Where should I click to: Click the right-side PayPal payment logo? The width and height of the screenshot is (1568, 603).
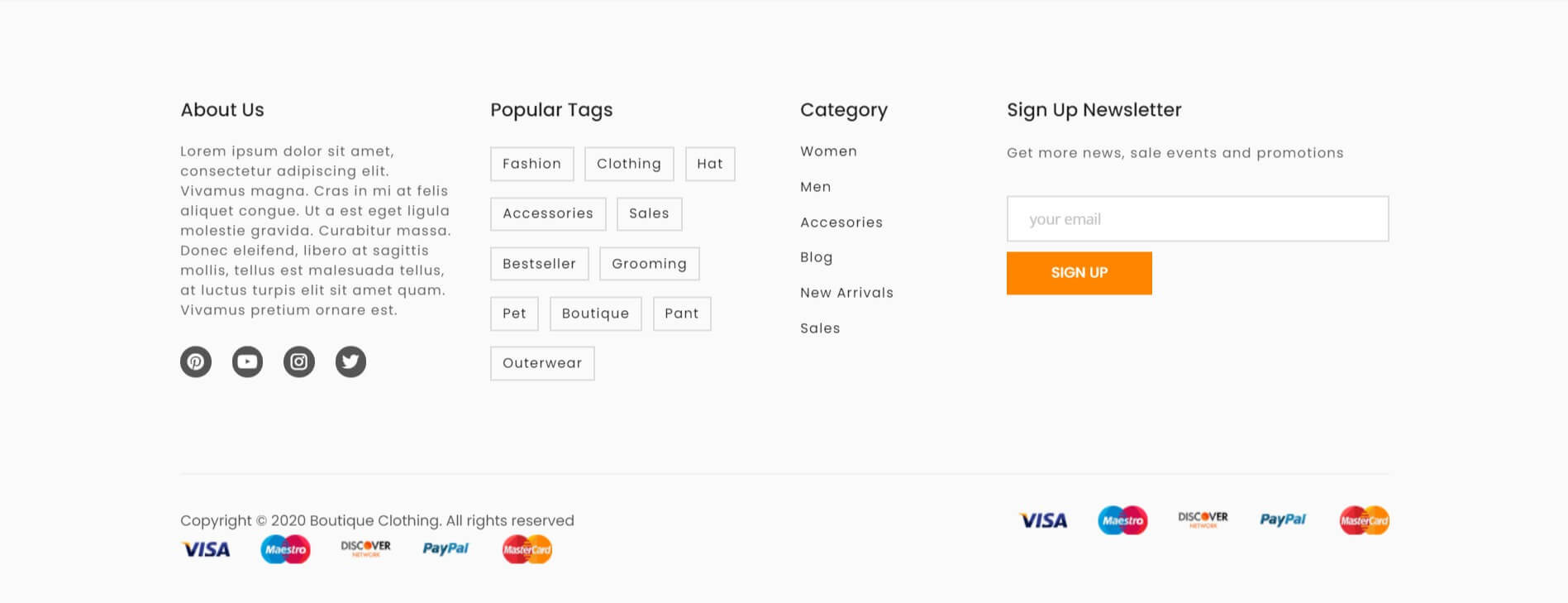pyautogui.click(x=1282, y=519)
